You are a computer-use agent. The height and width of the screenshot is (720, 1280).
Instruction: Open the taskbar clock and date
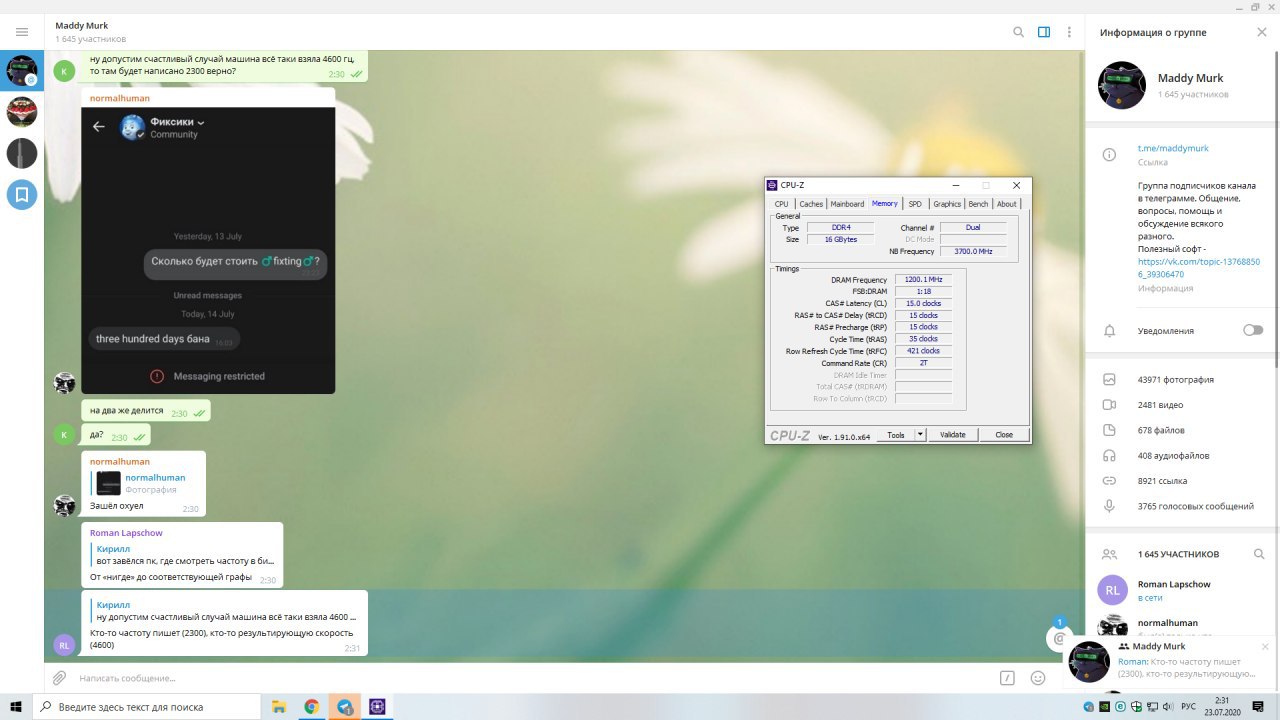click(x=1222, y=707)
